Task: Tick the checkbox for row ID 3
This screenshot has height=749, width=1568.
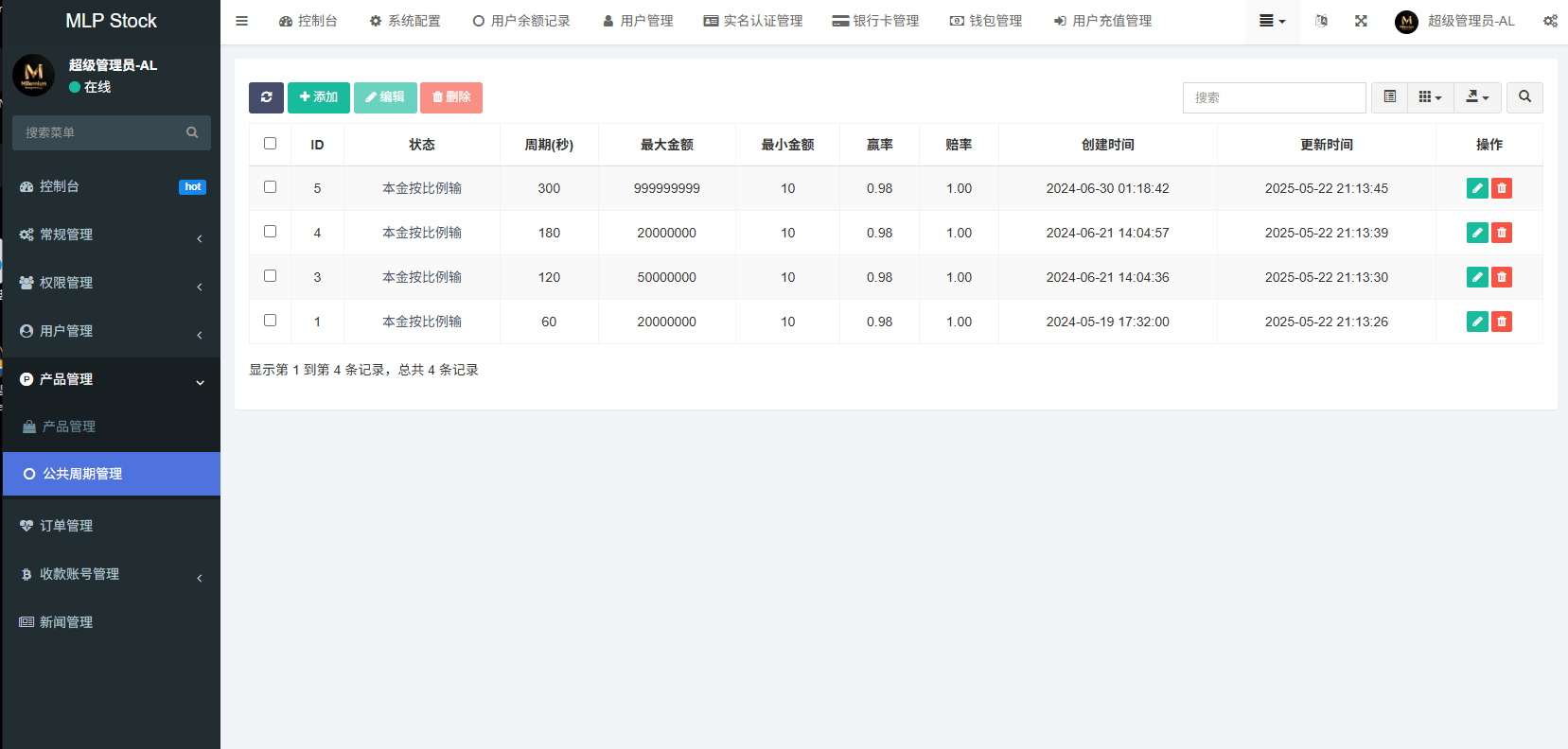Action: click(270, 276)
